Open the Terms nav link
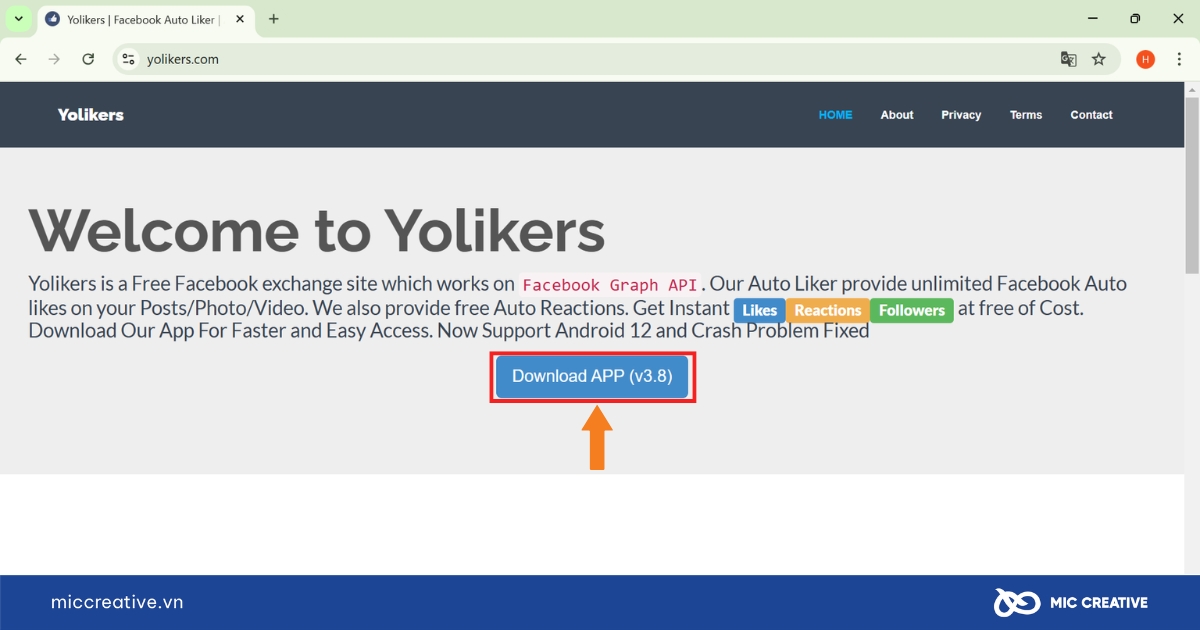 click(1026, 115)
